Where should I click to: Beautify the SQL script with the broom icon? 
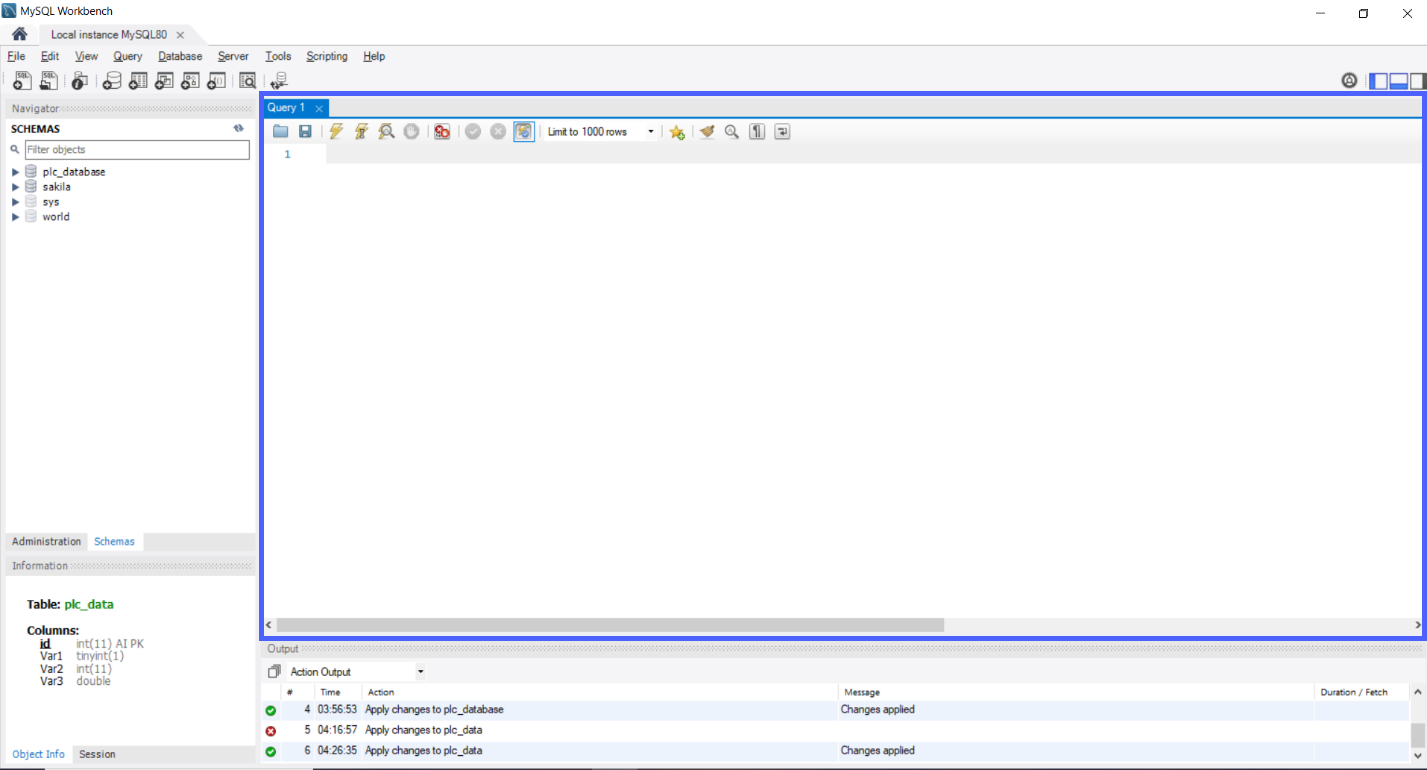[x=706, y=131]
